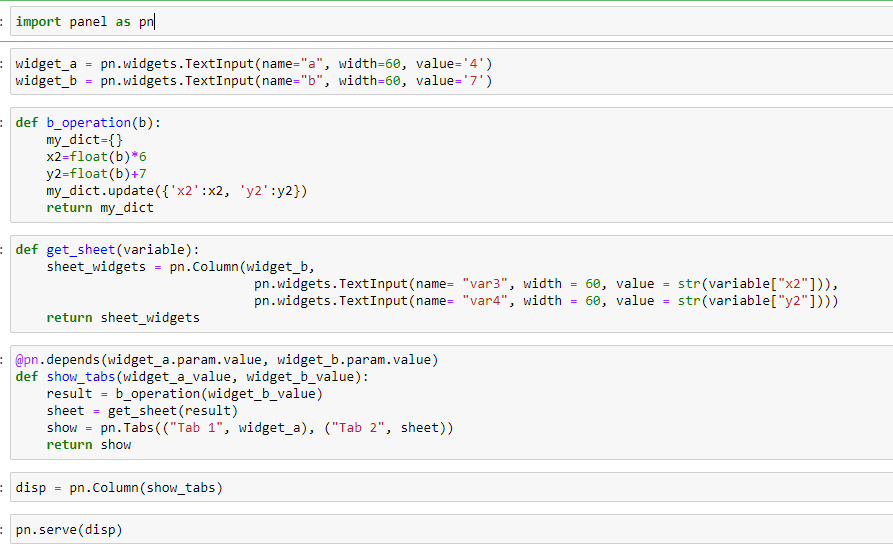The width and height of the screenshot is (893, 549).
Task: Click the line 'y2=float(b)+7'
Action: click(96, 174)
